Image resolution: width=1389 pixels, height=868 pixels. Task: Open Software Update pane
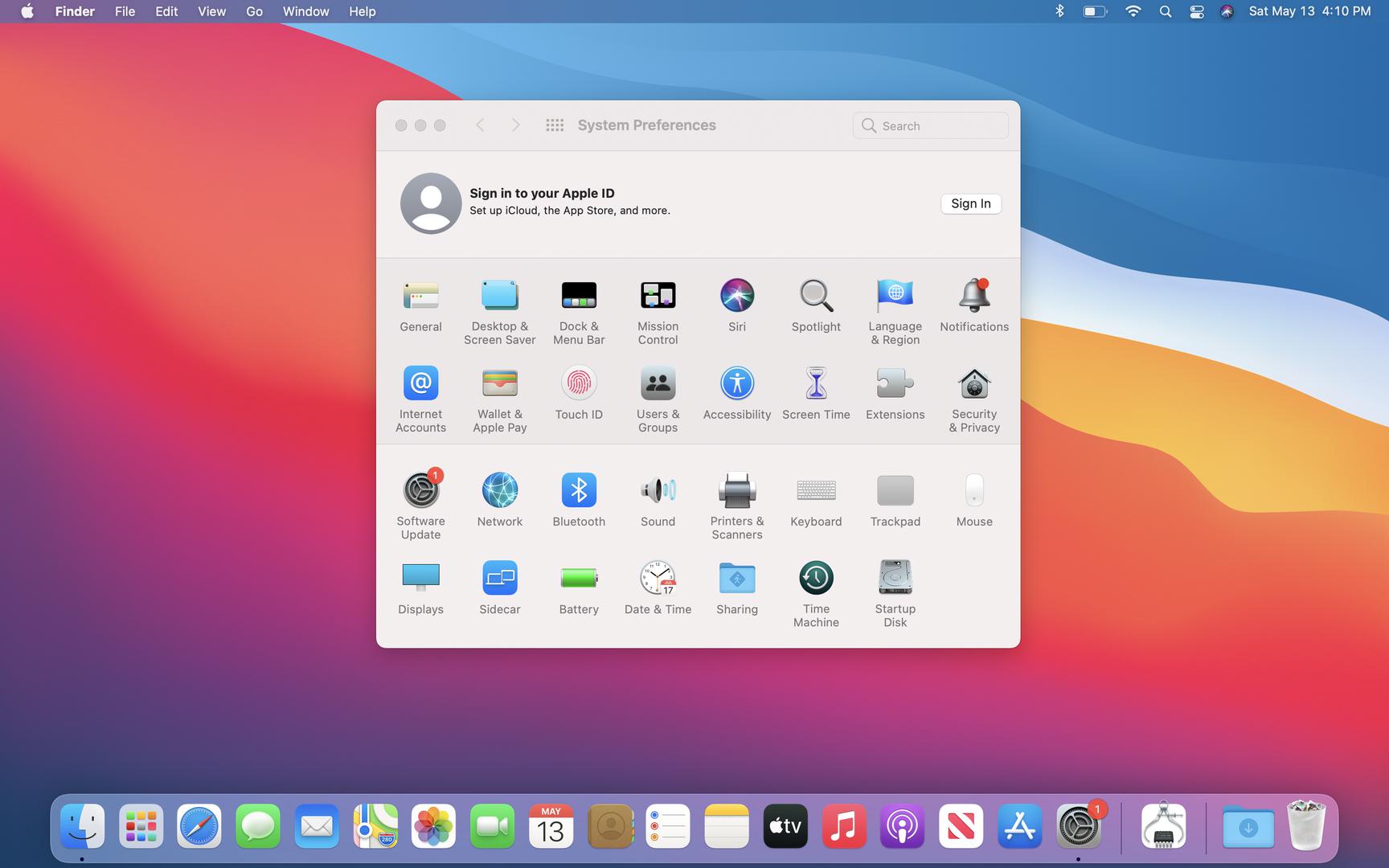point(420,506)
